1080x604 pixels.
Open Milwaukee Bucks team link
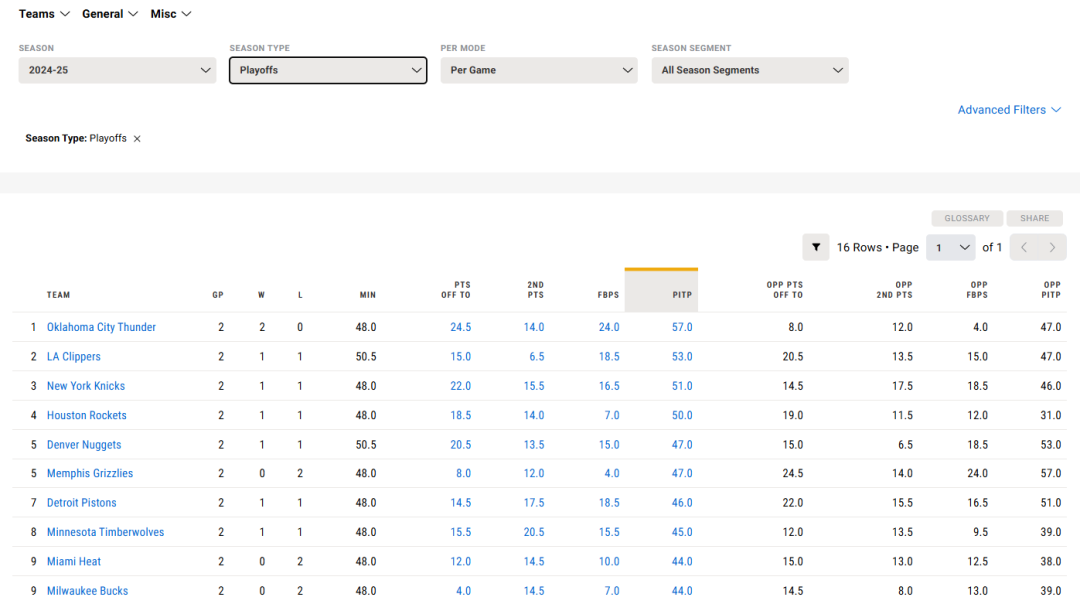87,591
